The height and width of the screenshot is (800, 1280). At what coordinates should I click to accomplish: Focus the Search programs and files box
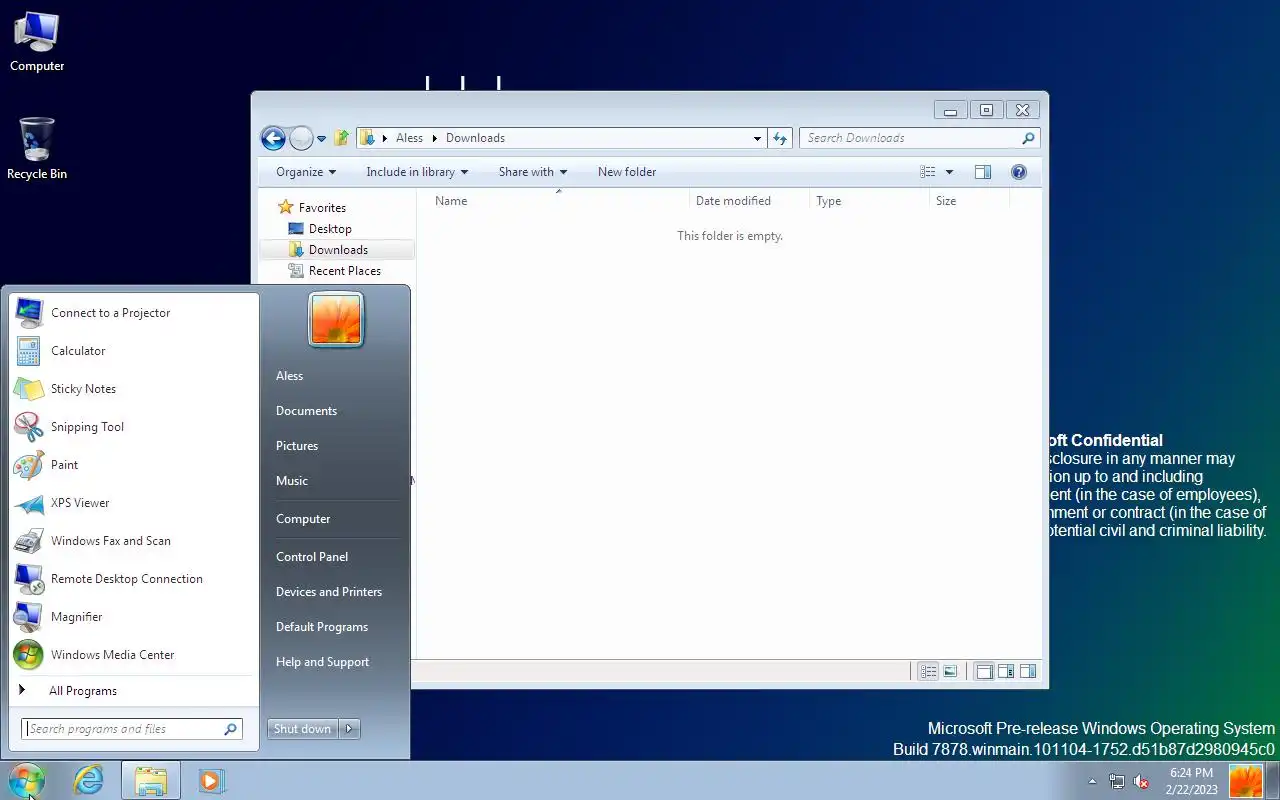point(132,729)
